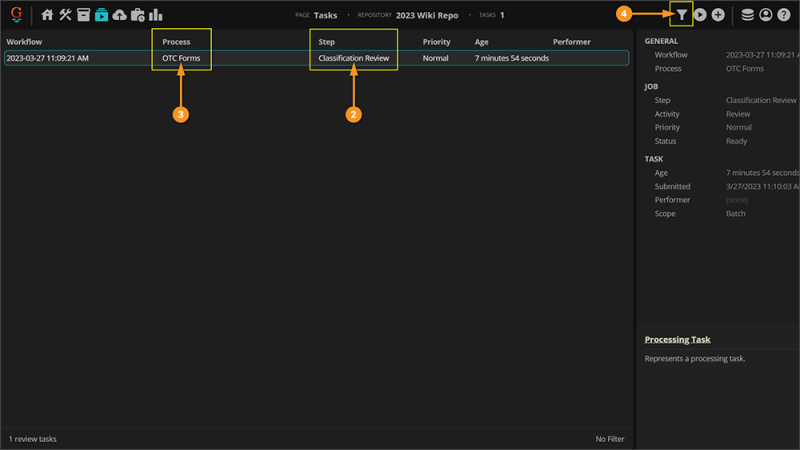Open the repository database stack icon
800x450 pixels.
point(747,15)
